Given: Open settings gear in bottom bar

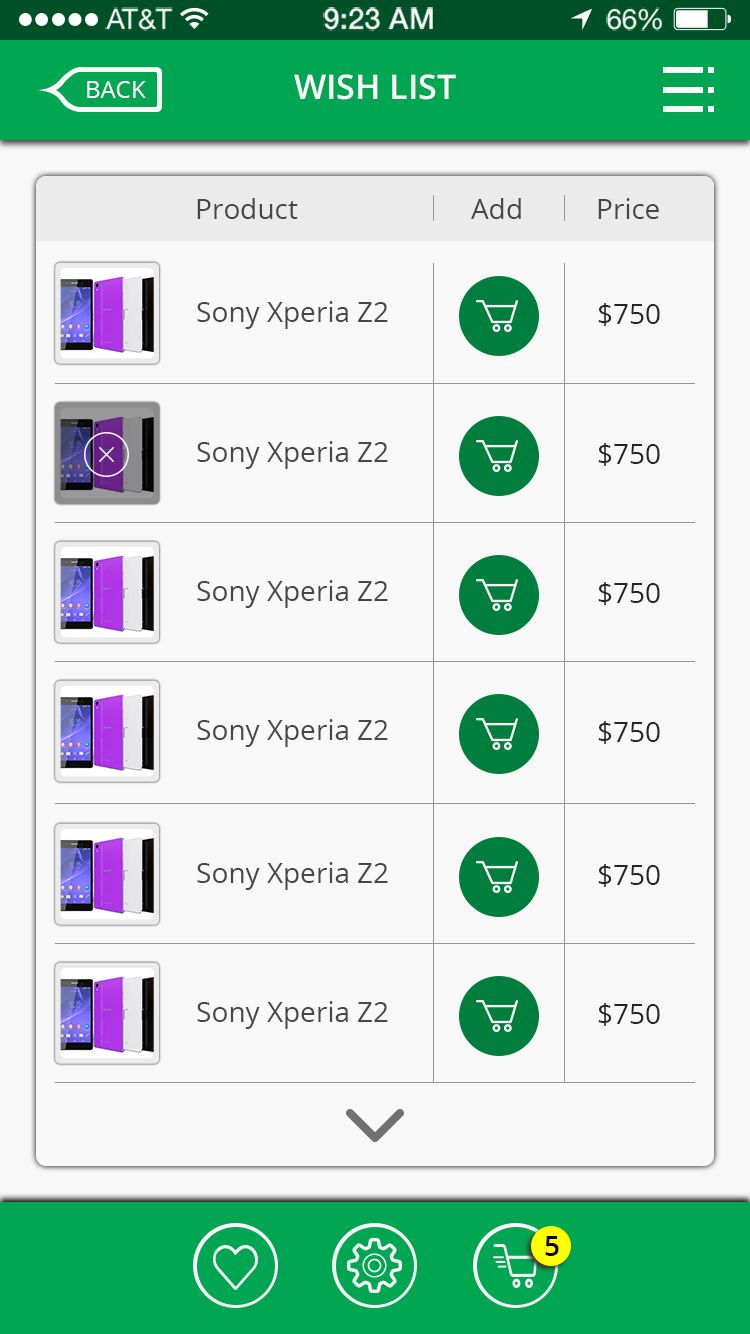Looking at the screenshot, I should coord(375,1266).
